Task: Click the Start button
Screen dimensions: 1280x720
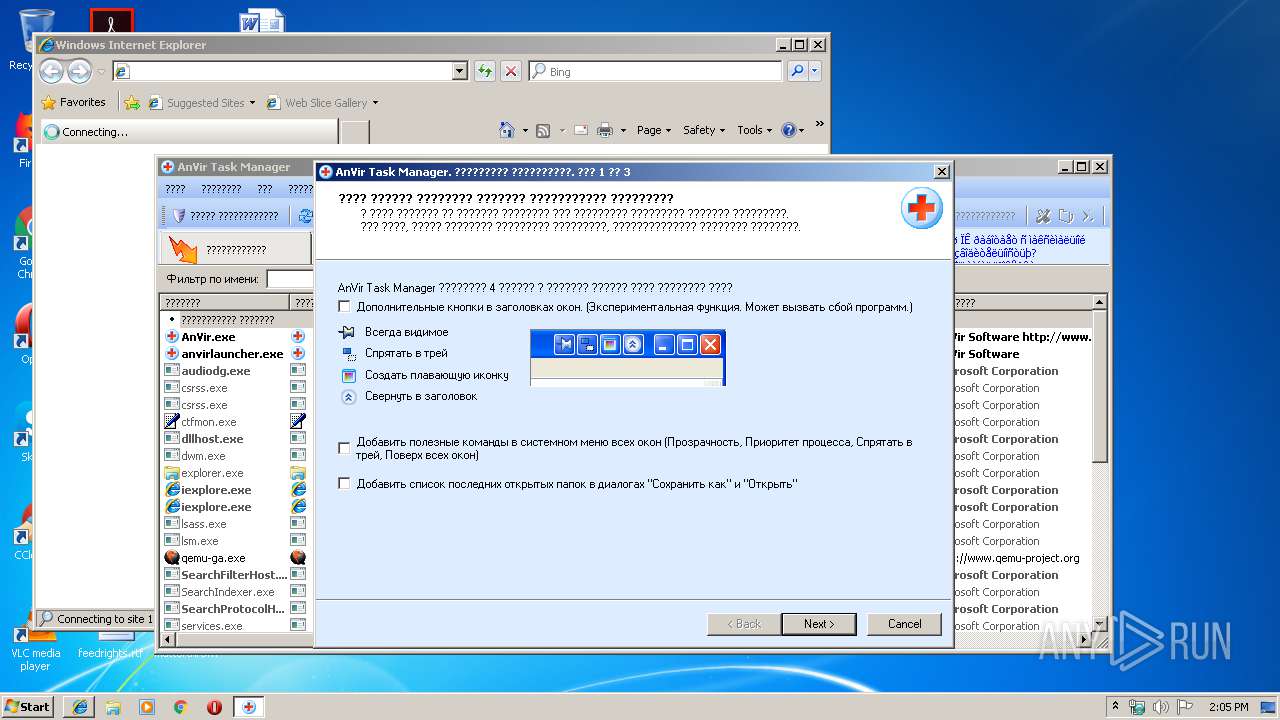Action: point(28,706)
